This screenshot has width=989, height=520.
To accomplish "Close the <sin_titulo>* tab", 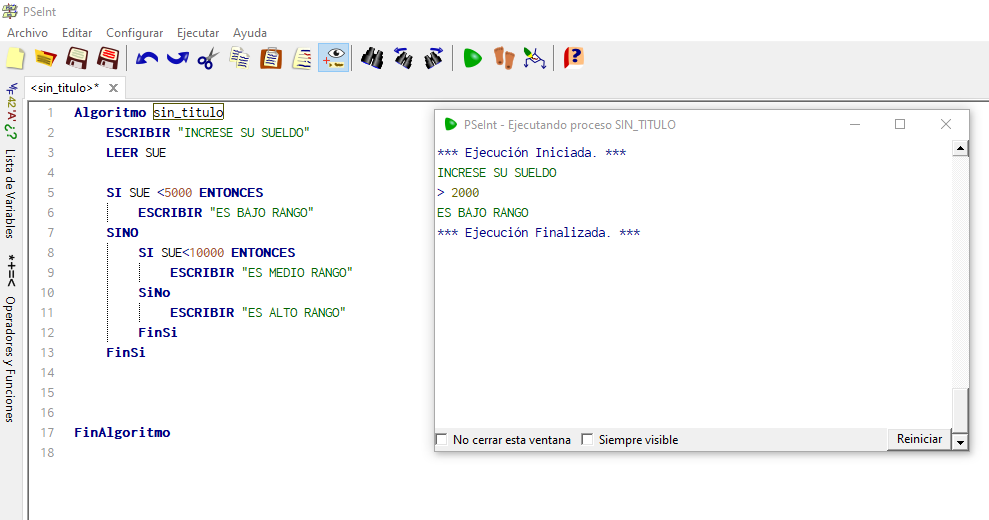I will (114, 88).
